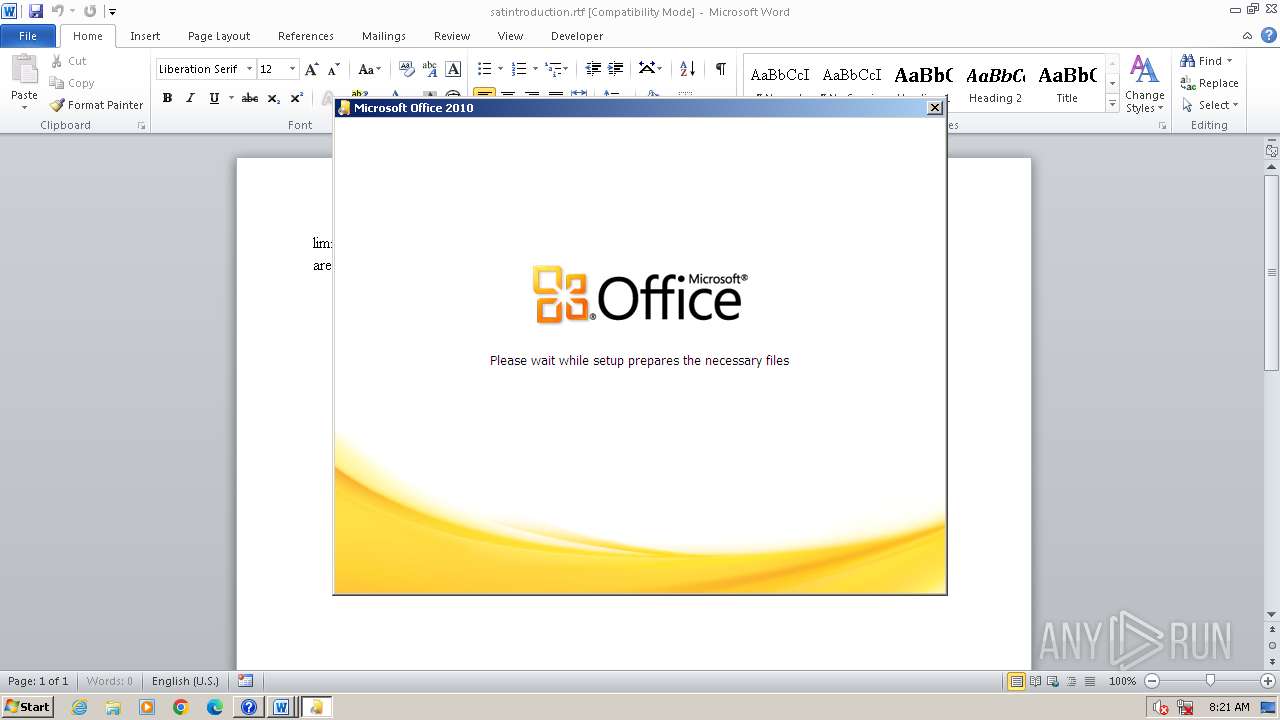Viewport: 1280px width, 720px height.
Task: Apply the Title style
Action: (1067, 83)
